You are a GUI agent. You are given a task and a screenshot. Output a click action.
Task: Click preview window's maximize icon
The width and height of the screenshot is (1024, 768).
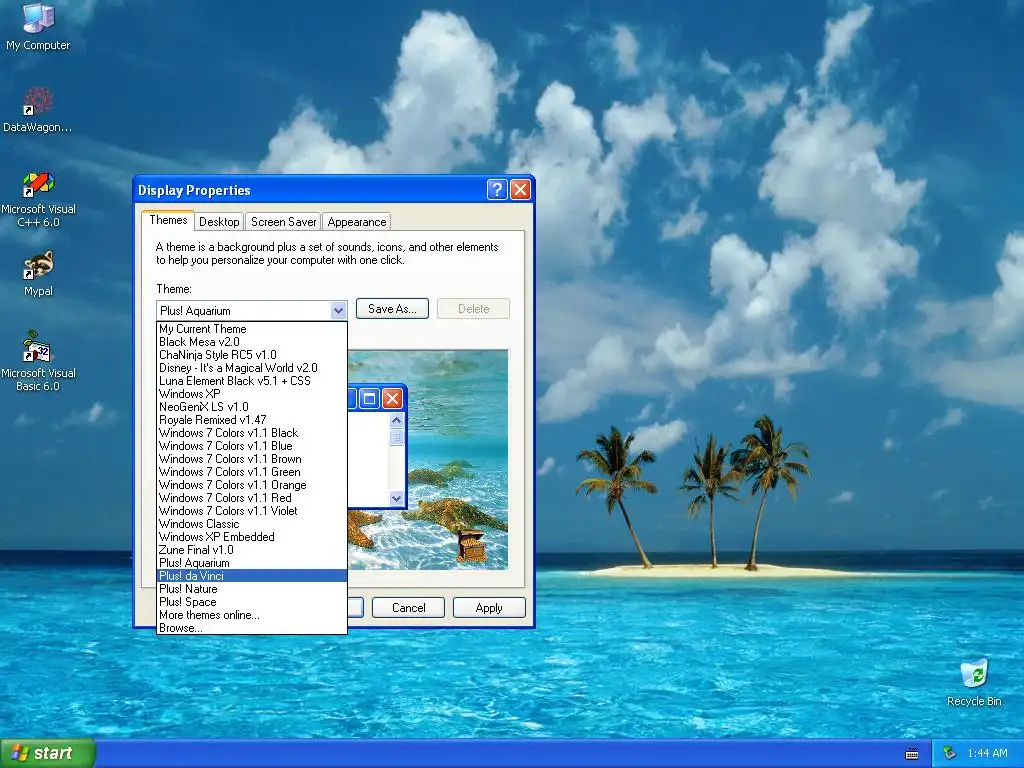(369, 398)
